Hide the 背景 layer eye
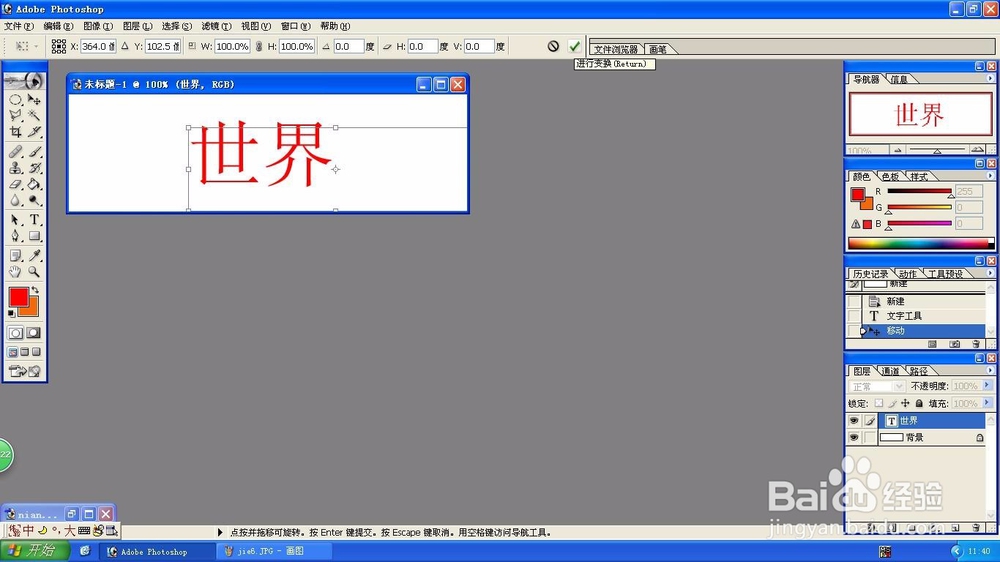Screen dimensions: 1000x562 (x=854, y=437)
